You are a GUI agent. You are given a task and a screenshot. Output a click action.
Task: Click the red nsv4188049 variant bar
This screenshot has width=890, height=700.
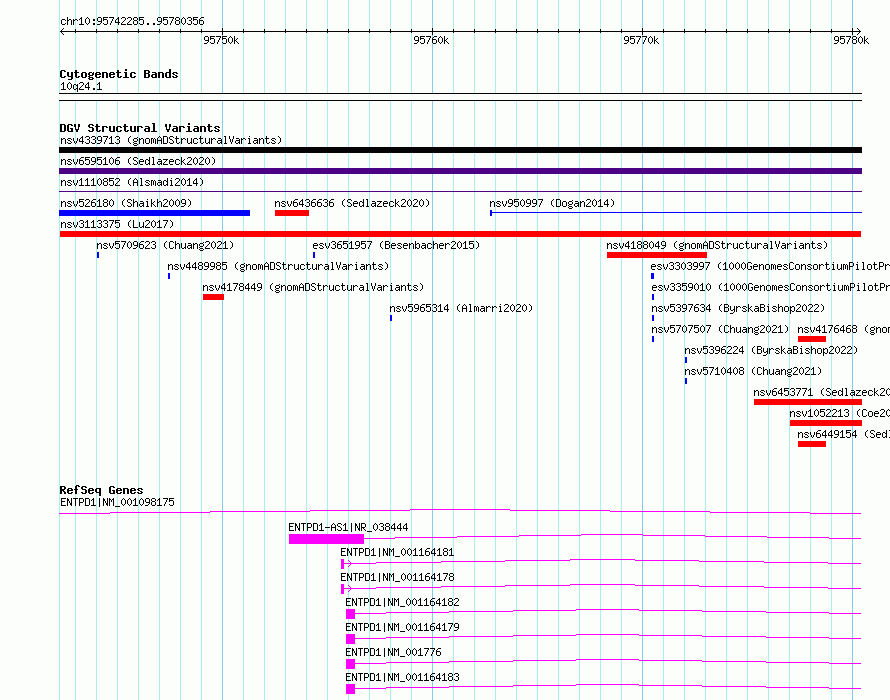(657, 255)
